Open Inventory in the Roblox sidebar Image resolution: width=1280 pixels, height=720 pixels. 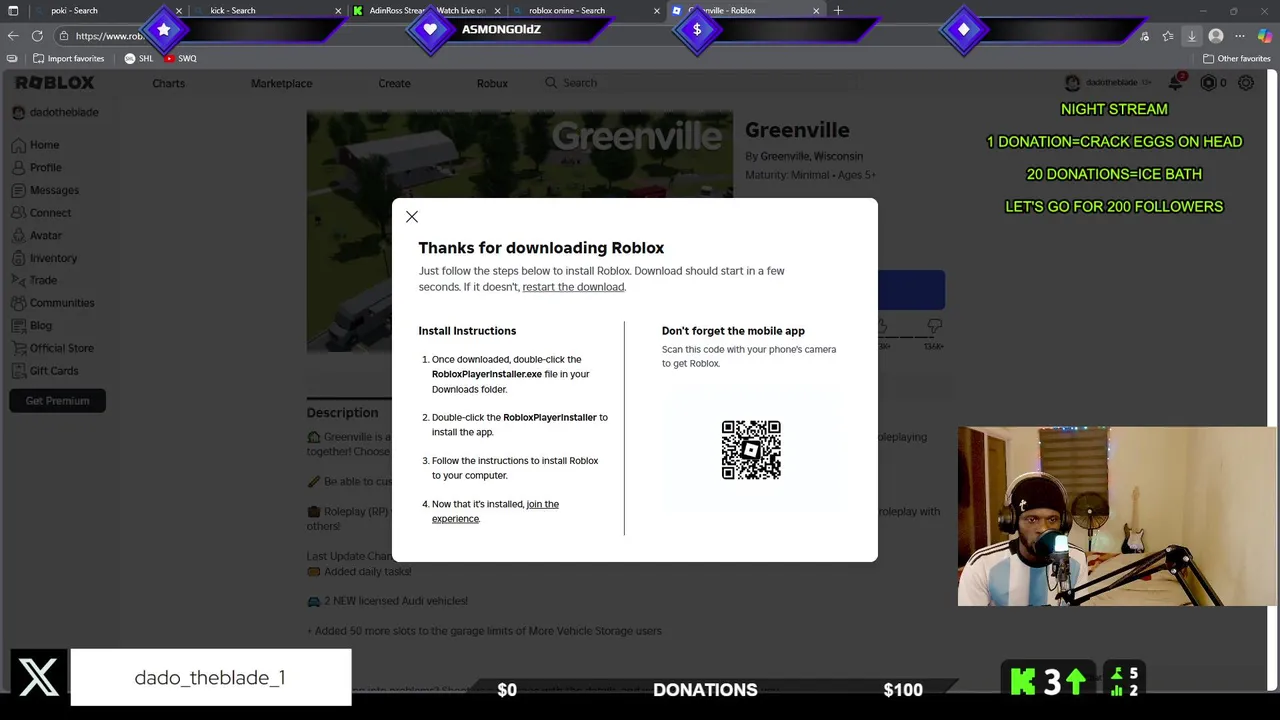(x=44, y=258)
